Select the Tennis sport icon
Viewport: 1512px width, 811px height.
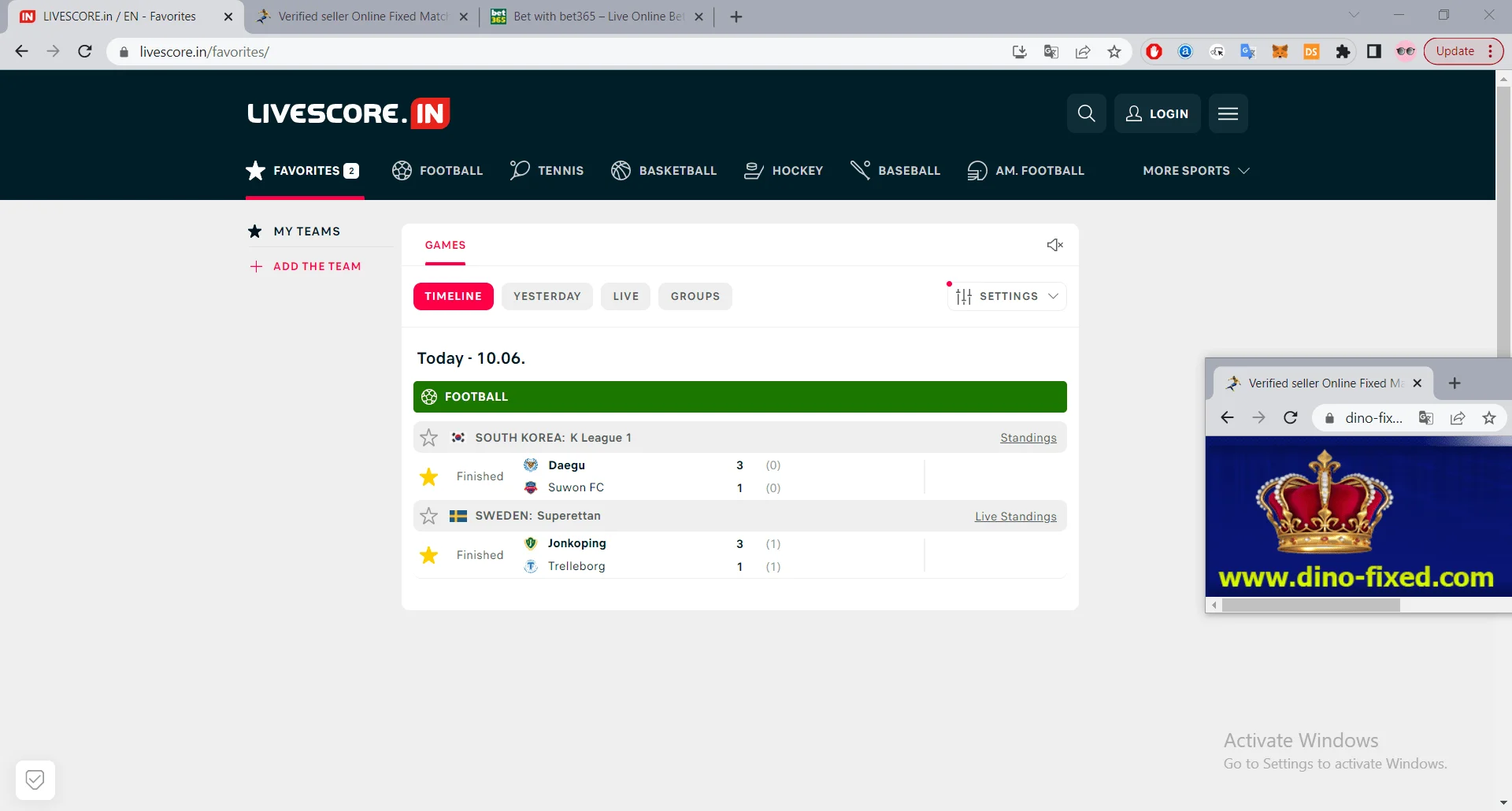coord(519,170)
